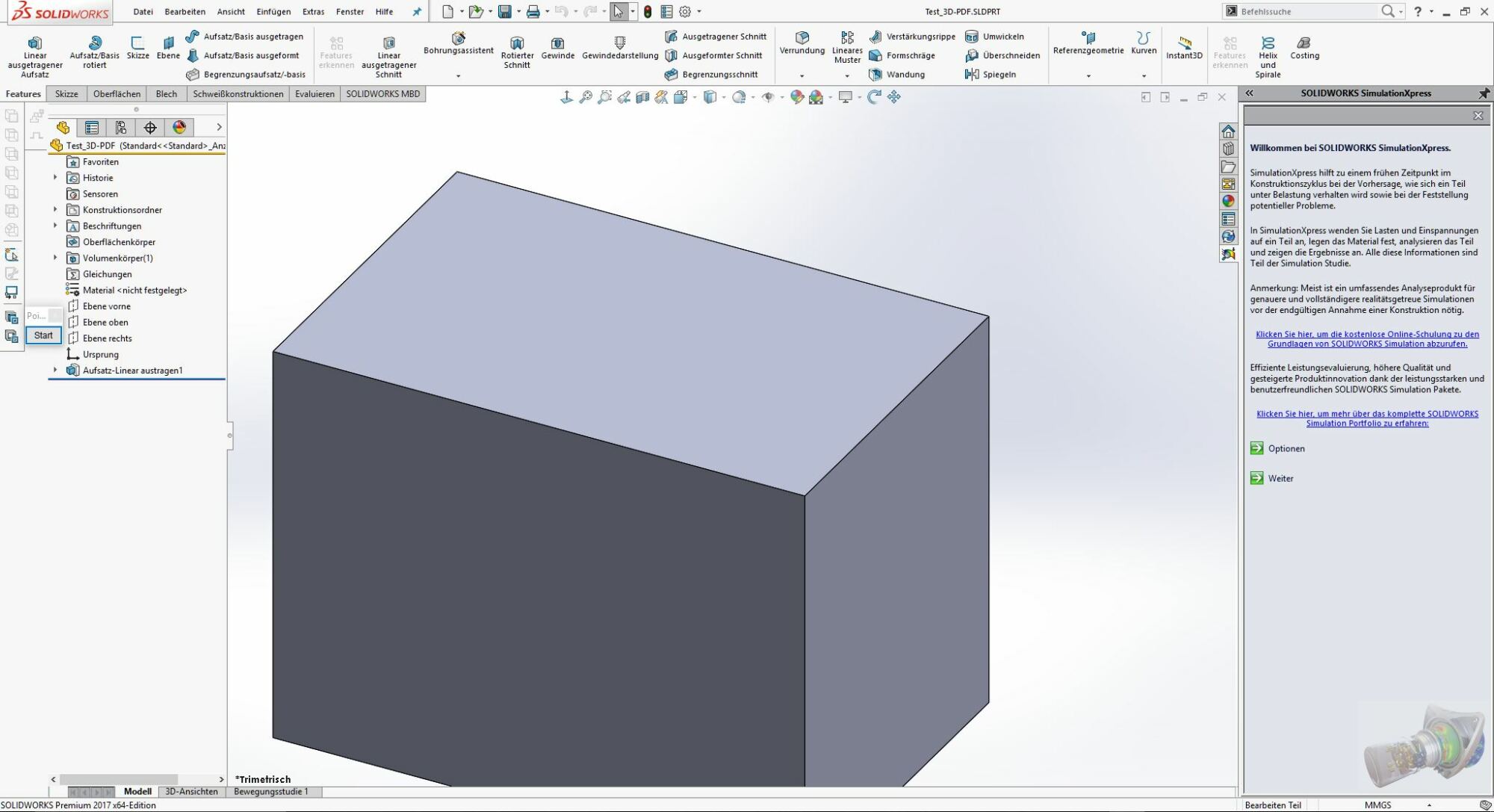Open Referenzgeometrie tool
Image resolution: width=1494 pixels, height=812 pixels.
pos(1088,43)
